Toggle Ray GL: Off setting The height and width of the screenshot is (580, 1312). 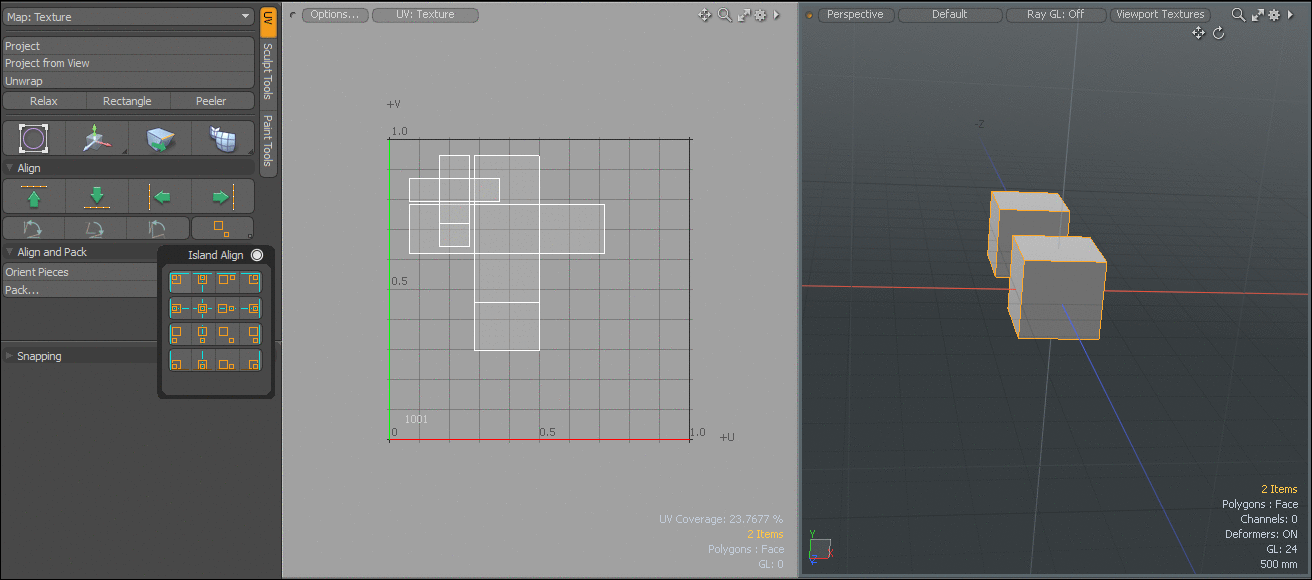pyautogui.click(x=1055, y=15)
